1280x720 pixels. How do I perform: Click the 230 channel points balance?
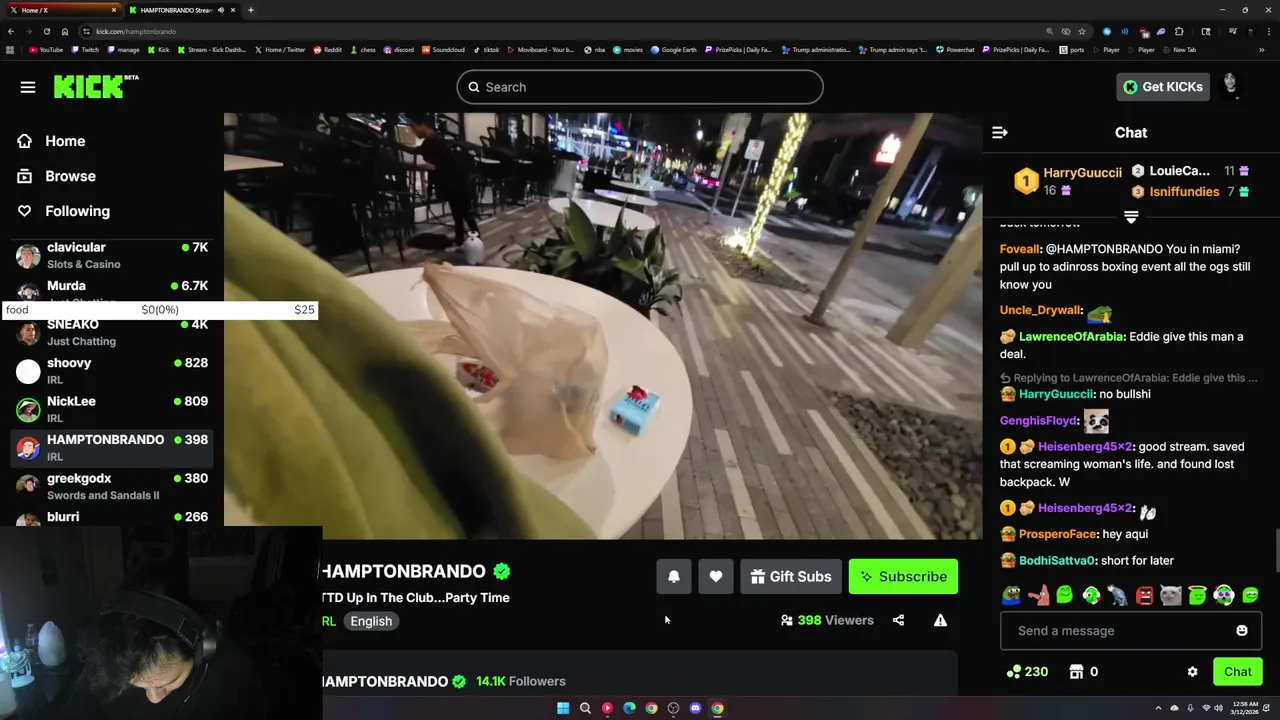[1027, 672]
